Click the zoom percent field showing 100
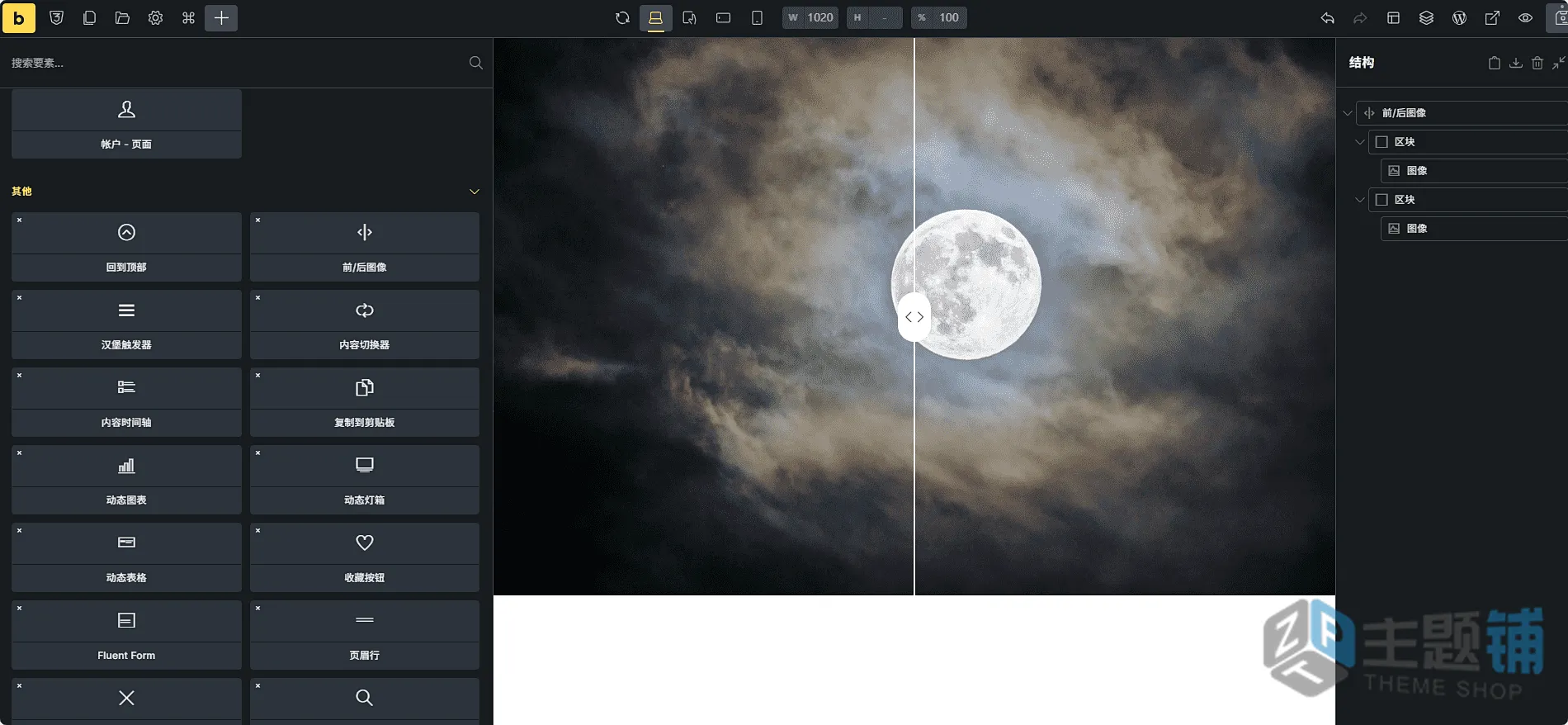The width and height of the screenshot is (1568, 725). pyautogui.click(x=939, y=17)
